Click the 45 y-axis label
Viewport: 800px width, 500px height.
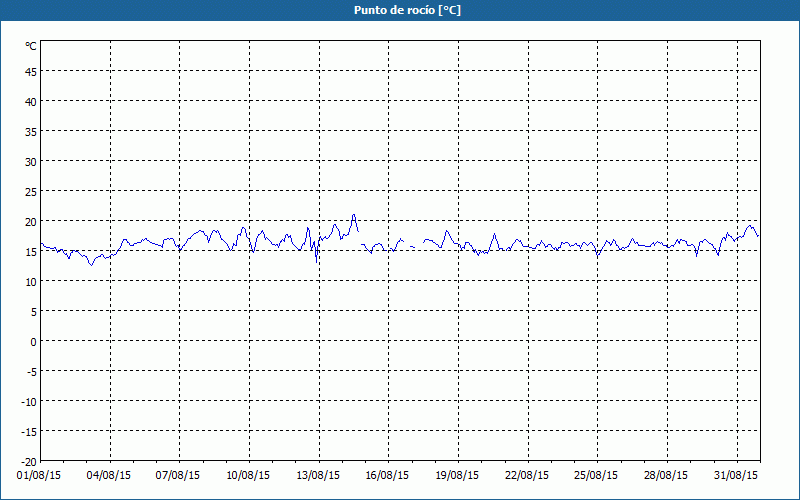pos(31,72)
